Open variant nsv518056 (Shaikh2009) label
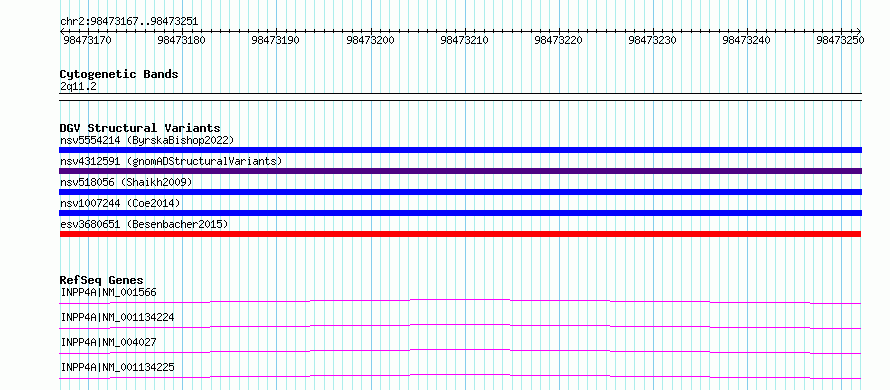 (126, 182)
